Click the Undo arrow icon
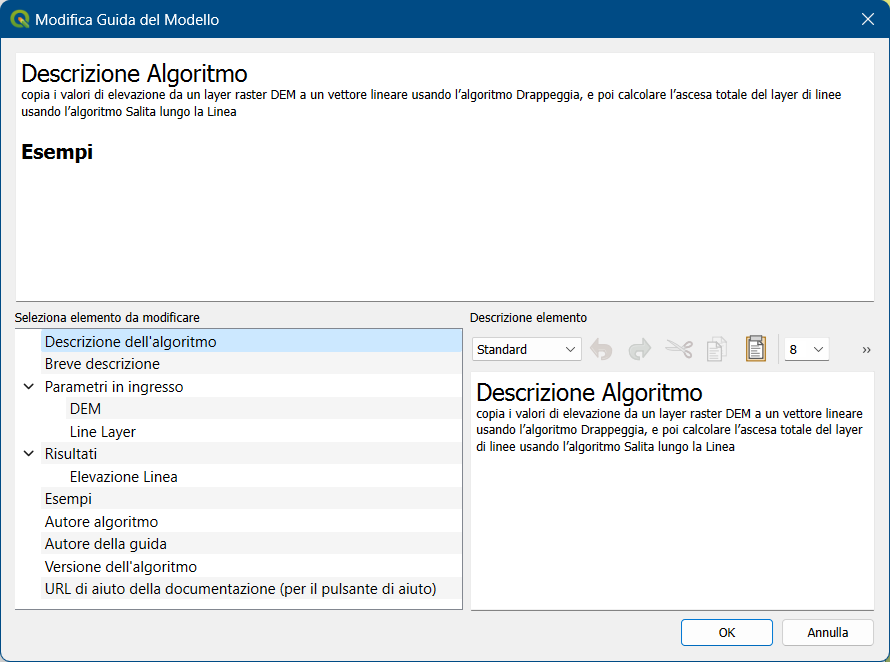Image resolution: width=890 pixels, height=662 pixels. pos(601,349)
